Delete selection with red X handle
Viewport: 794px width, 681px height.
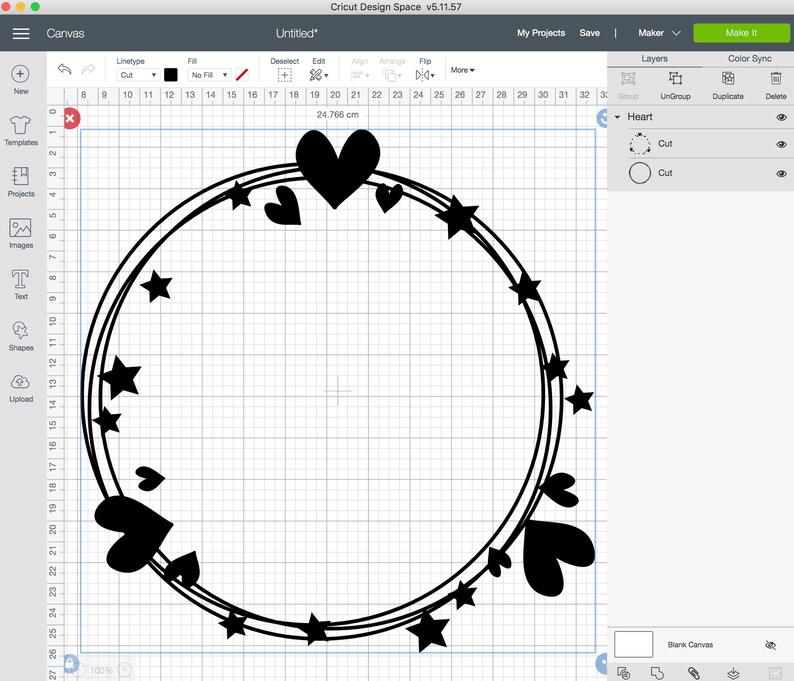[71, 118]
